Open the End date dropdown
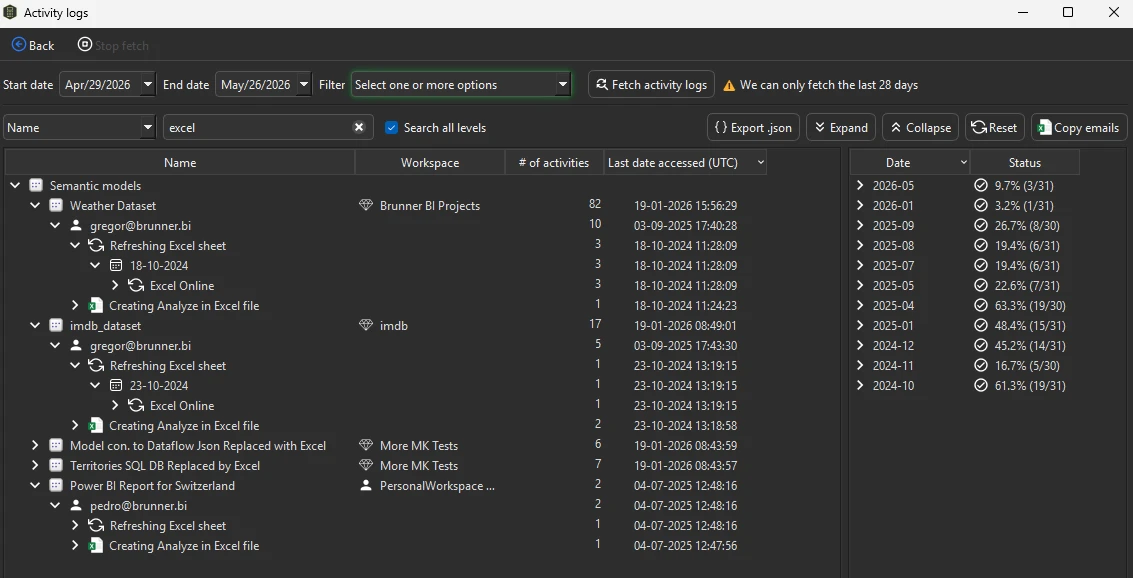This screenshot has width=1133, height=578. [303, 85]
